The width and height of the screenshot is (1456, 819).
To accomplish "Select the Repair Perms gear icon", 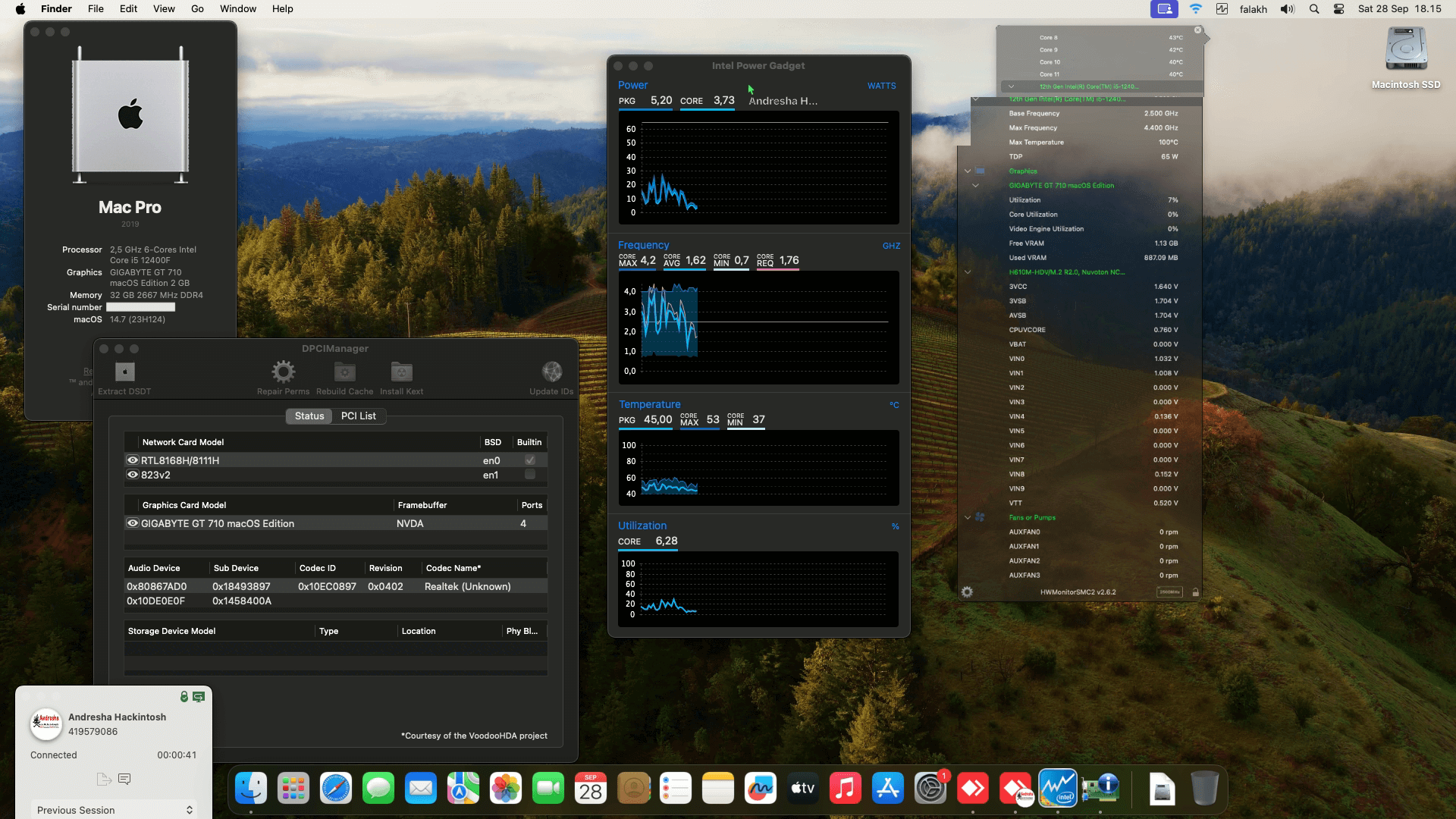I will tap(283, 371).
